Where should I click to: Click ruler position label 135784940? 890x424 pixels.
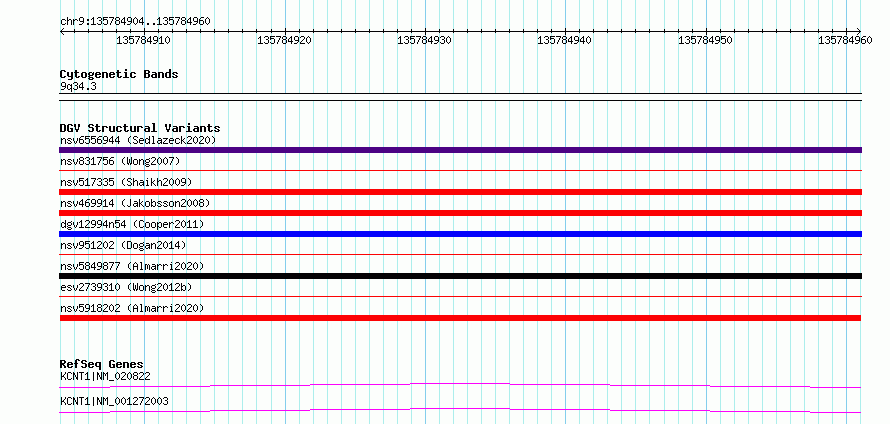[564, 41]
